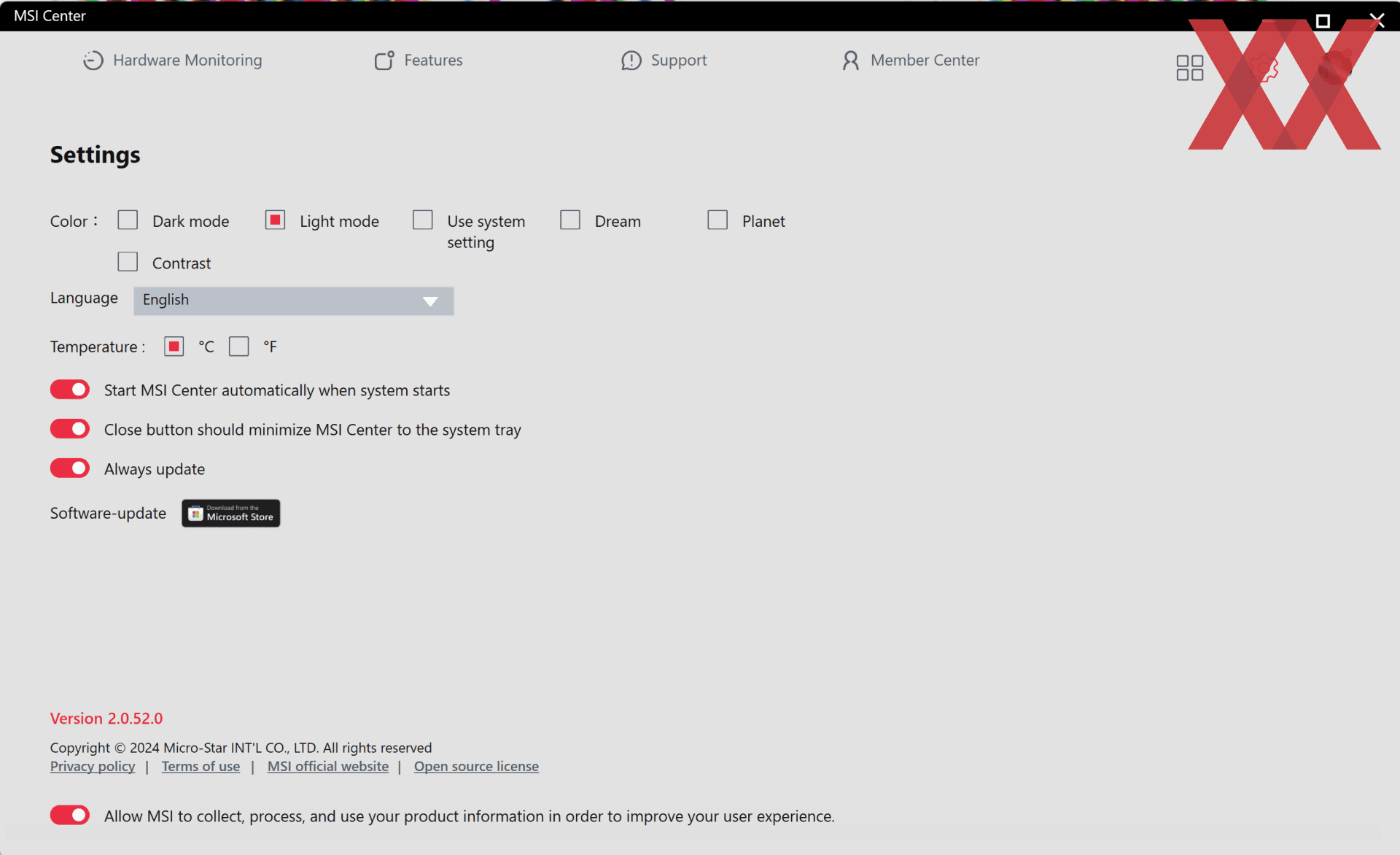Go to the Support tab
The image size is (1400, 855).
(664, 60)
